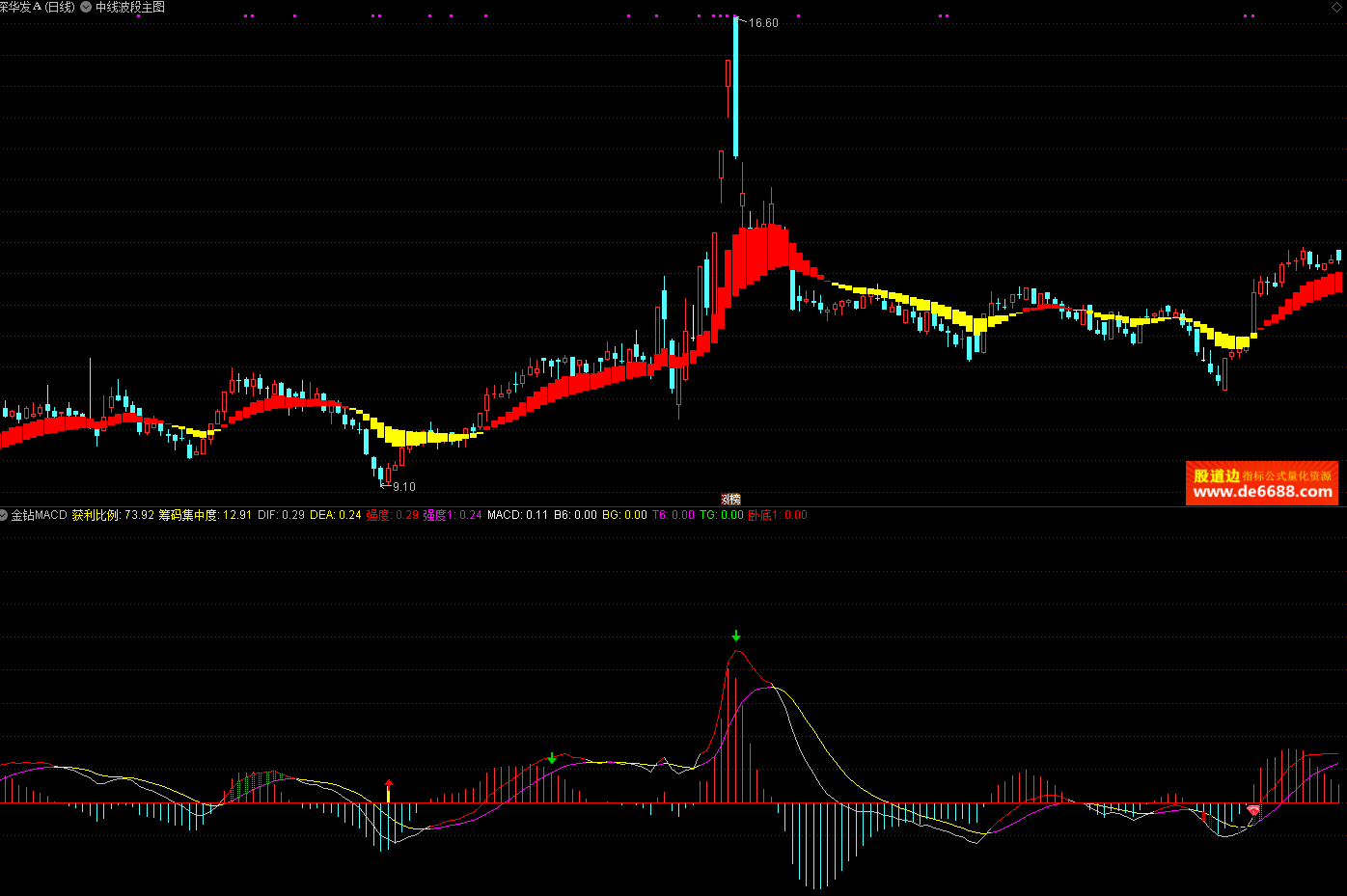Click the DEA: 0.24 value
The image size is (1347, 896).
point(336,515)
